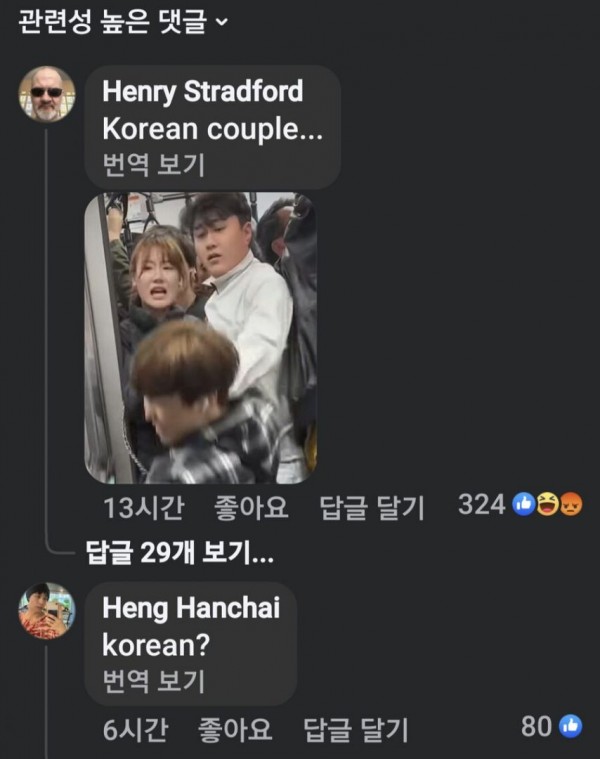
Task: Click the angry reaction icon beside 324
Action: click(571, 504)
